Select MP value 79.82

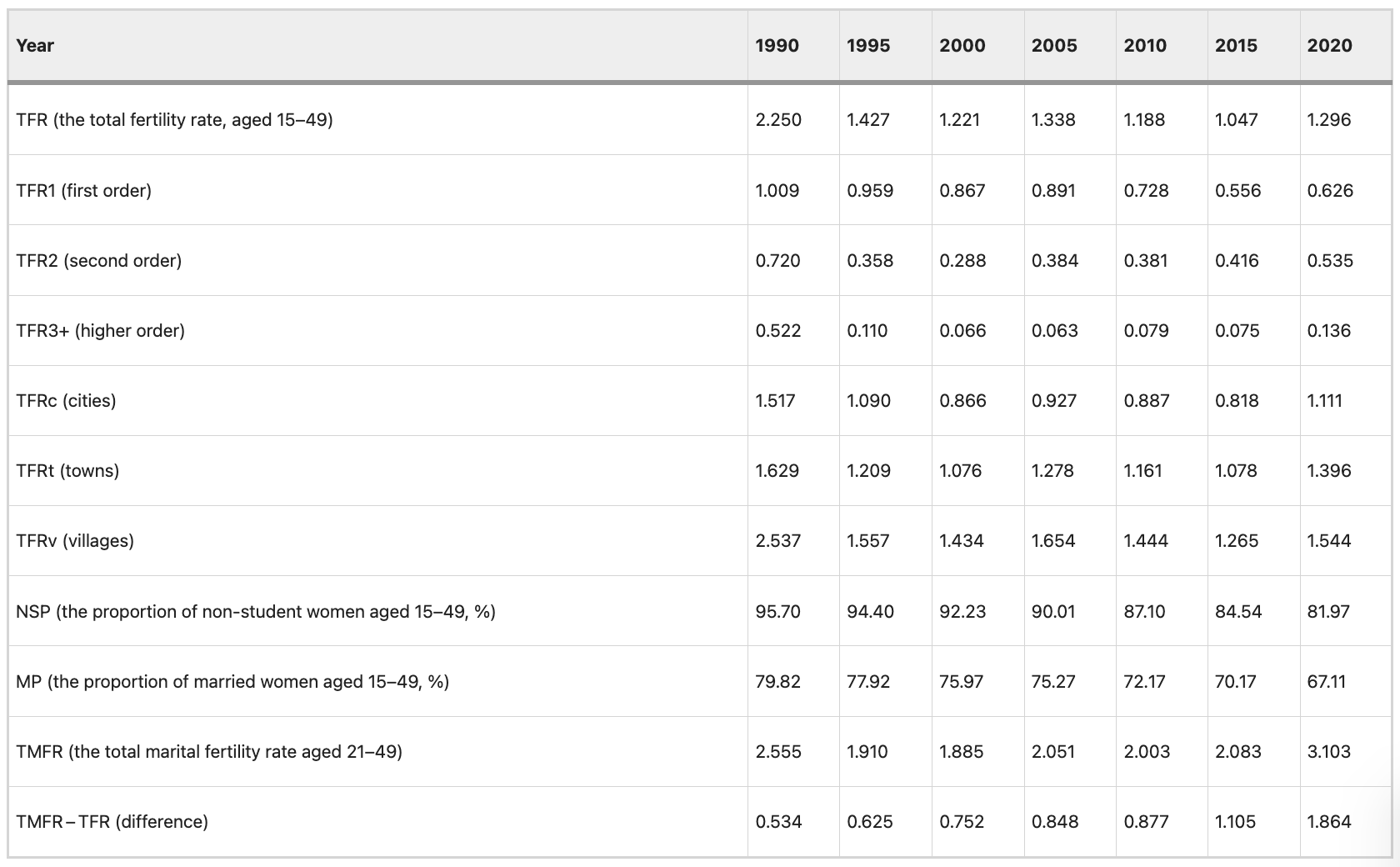[777, 682]
